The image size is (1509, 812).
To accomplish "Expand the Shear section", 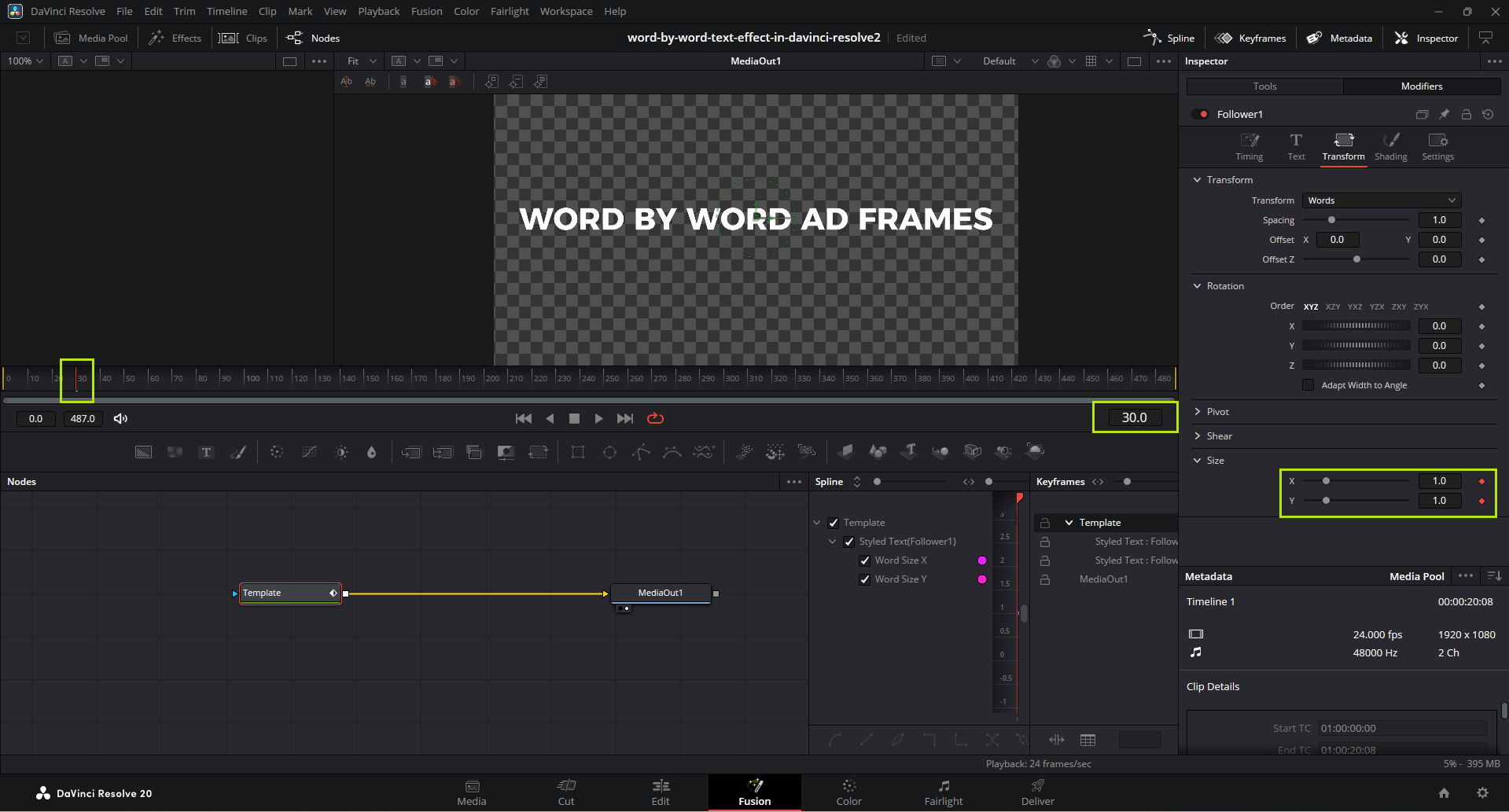I will coord(1212,436).
